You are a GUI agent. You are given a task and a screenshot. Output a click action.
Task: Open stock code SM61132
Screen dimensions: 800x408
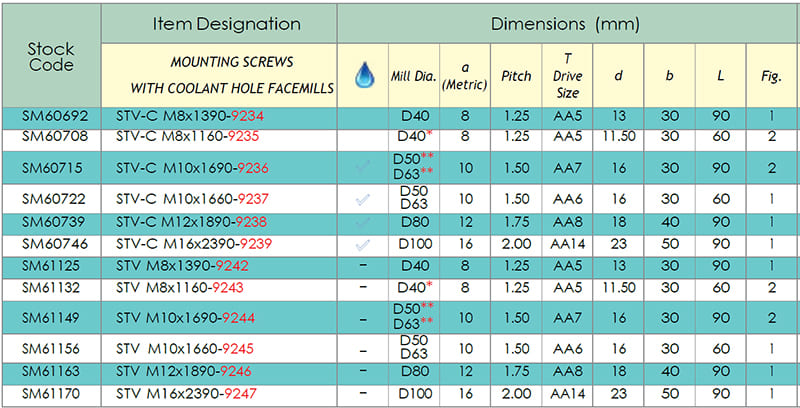click(50, 288)
